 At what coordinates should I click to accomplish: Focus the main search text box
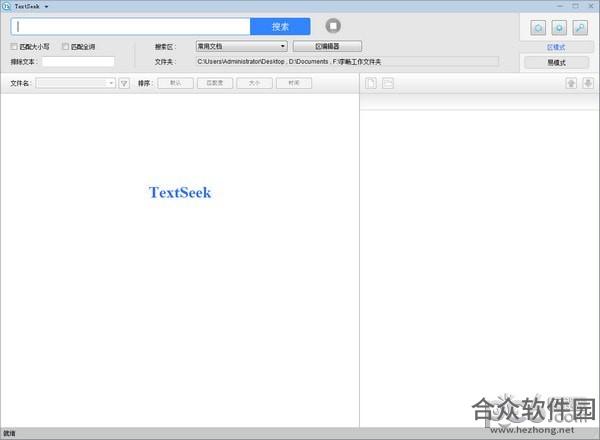(x=130, y=26)
